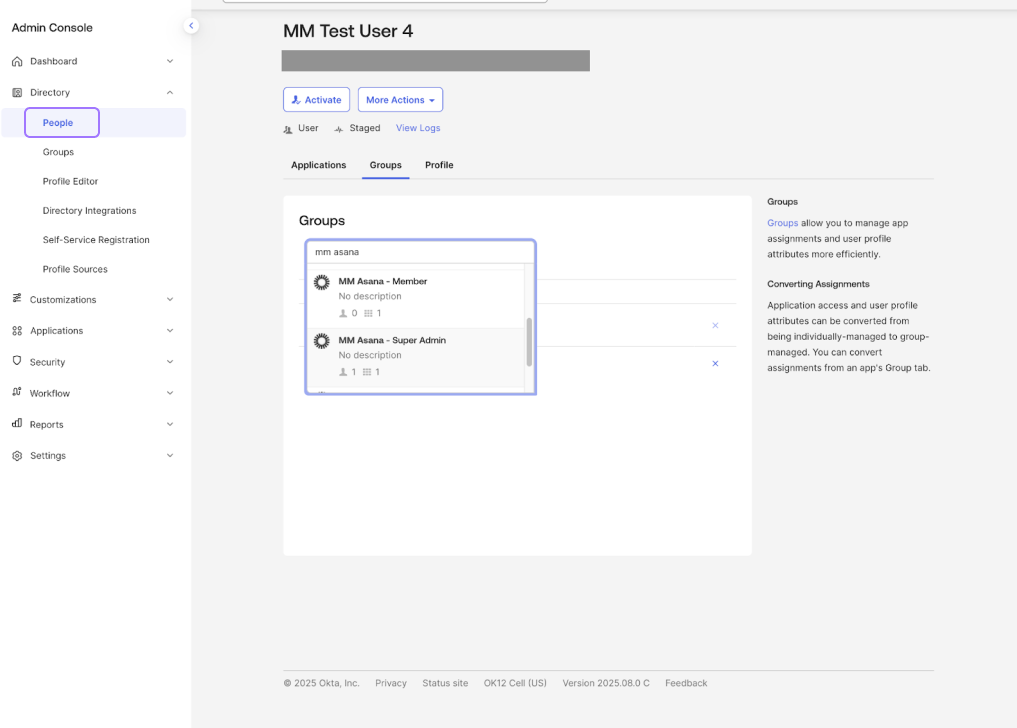The image size is (1017, 728).
Task: Remove the second group using its X
Action: point(715,364)
